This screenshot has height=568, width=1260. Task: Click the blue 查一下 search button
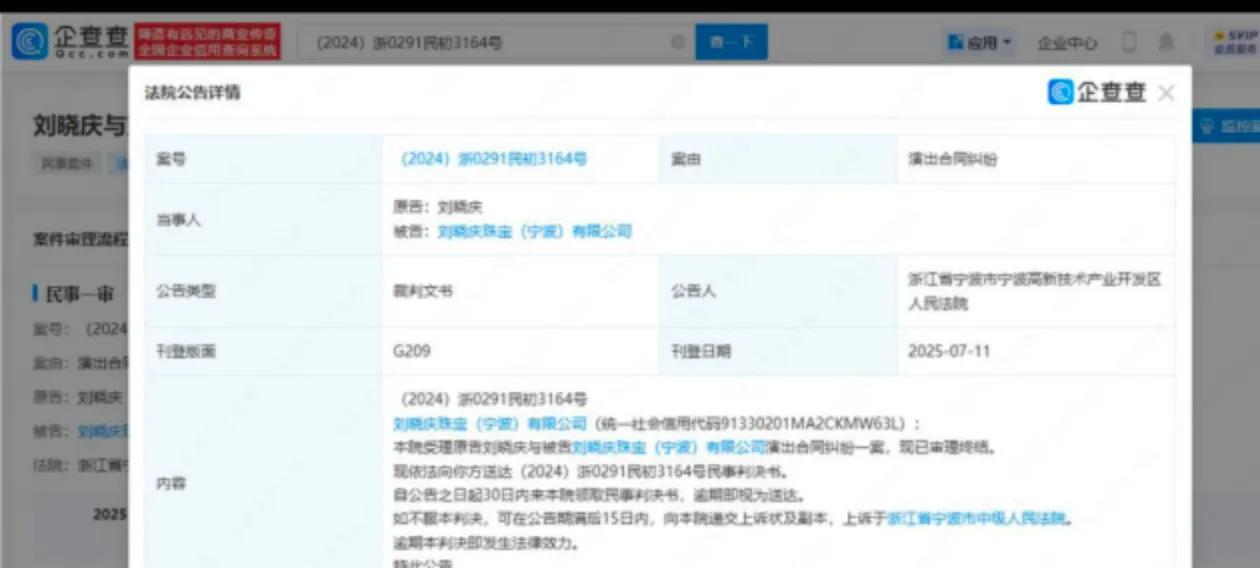pyautogui.click(x=731, y=43)
